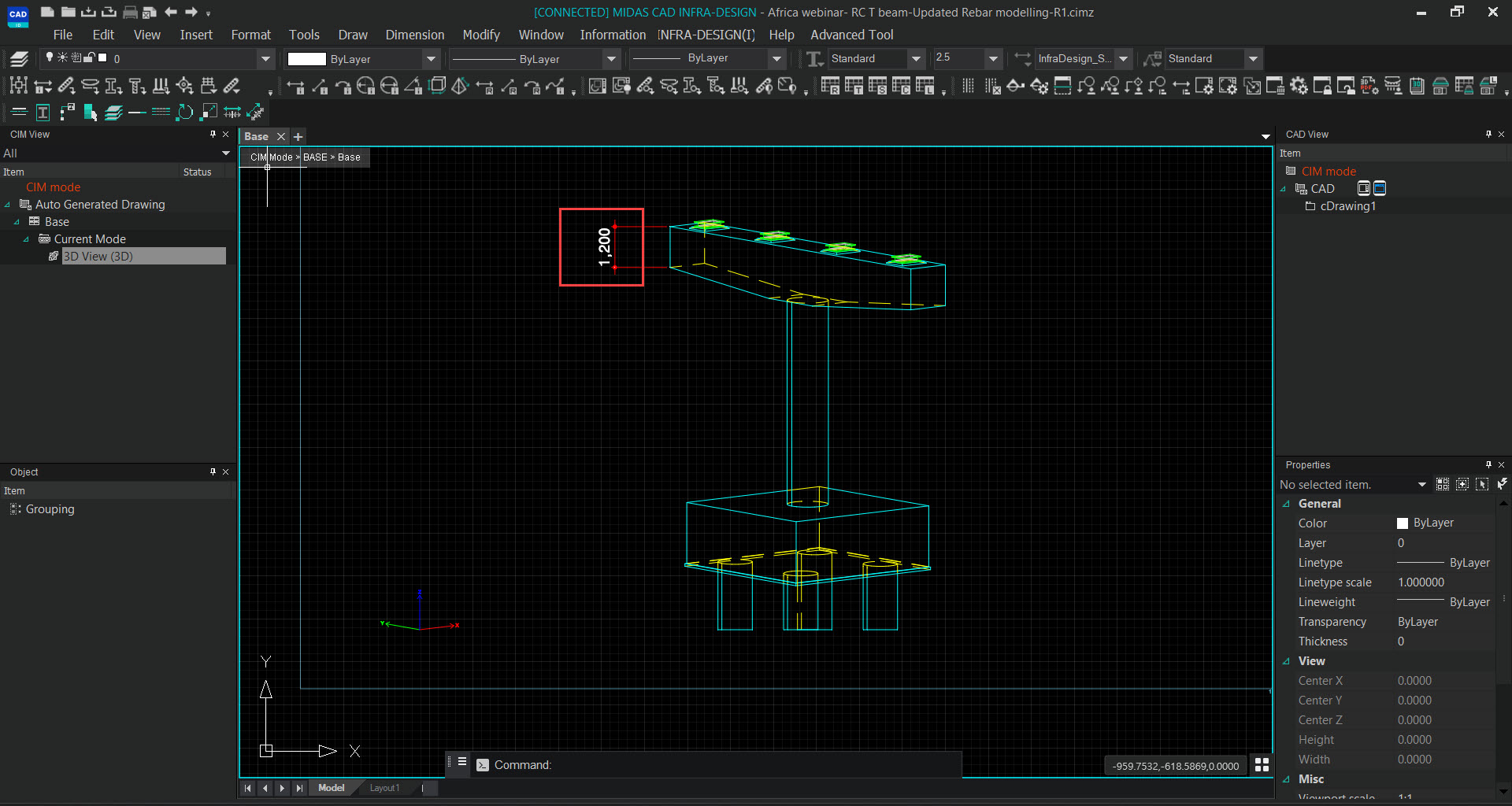Toggle the highlighted CAD row view icon
Image resolution: width=1512 pixels, height=806 pixels.
[x=1380, y=188]
